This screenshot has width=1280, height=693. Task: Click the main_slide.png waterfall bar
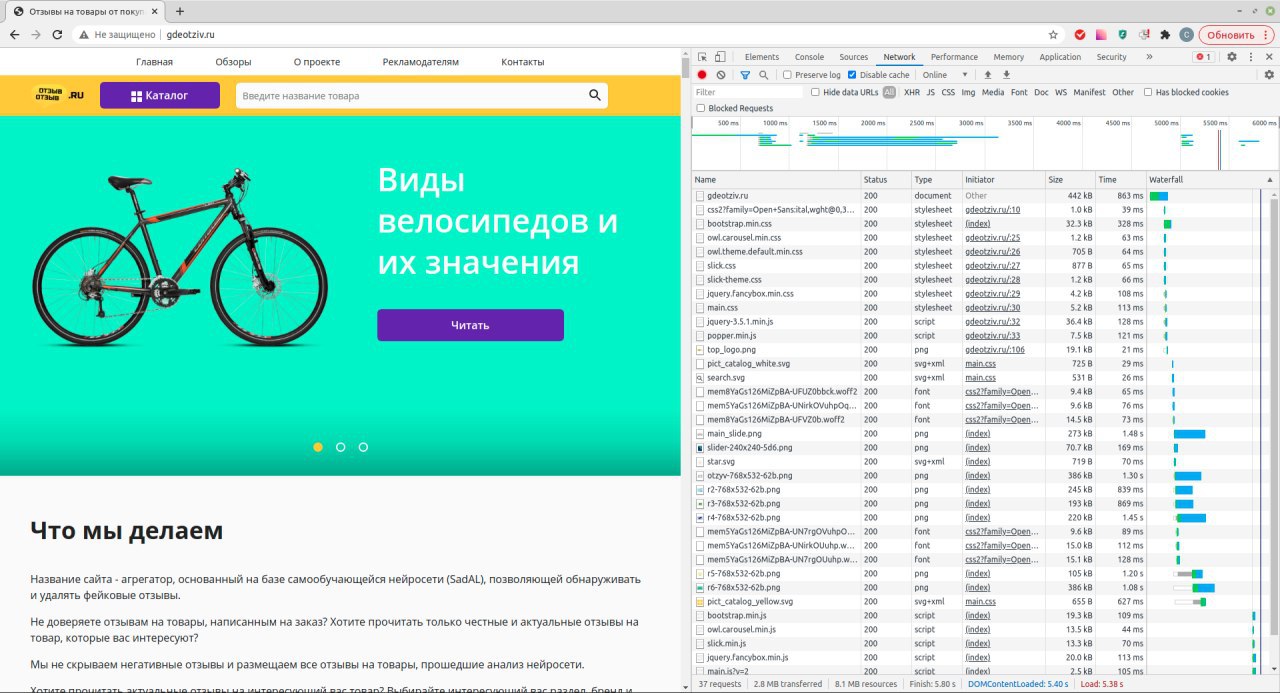coord(1189,434)
